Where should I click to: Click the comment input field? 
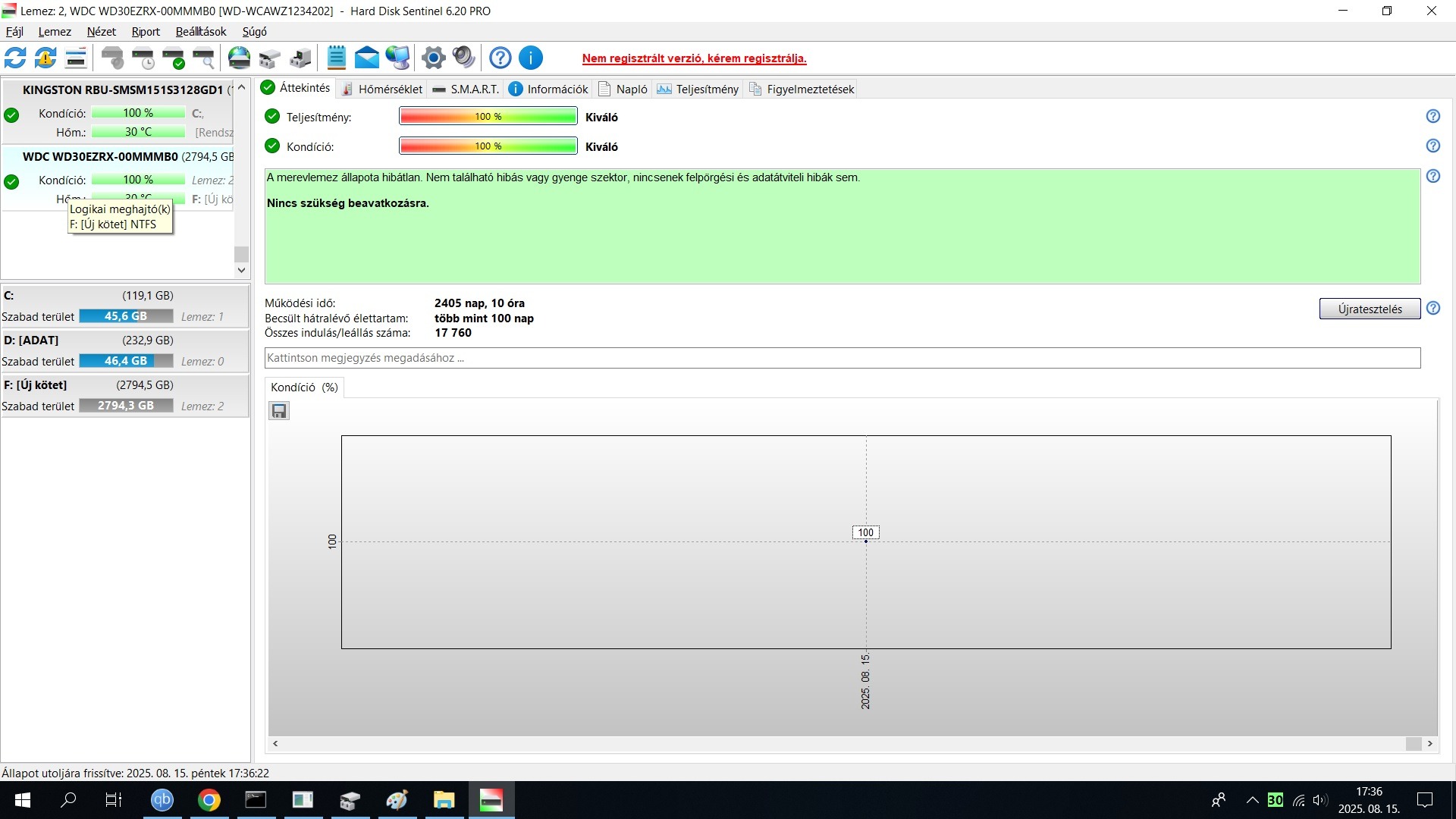point(842,358)
